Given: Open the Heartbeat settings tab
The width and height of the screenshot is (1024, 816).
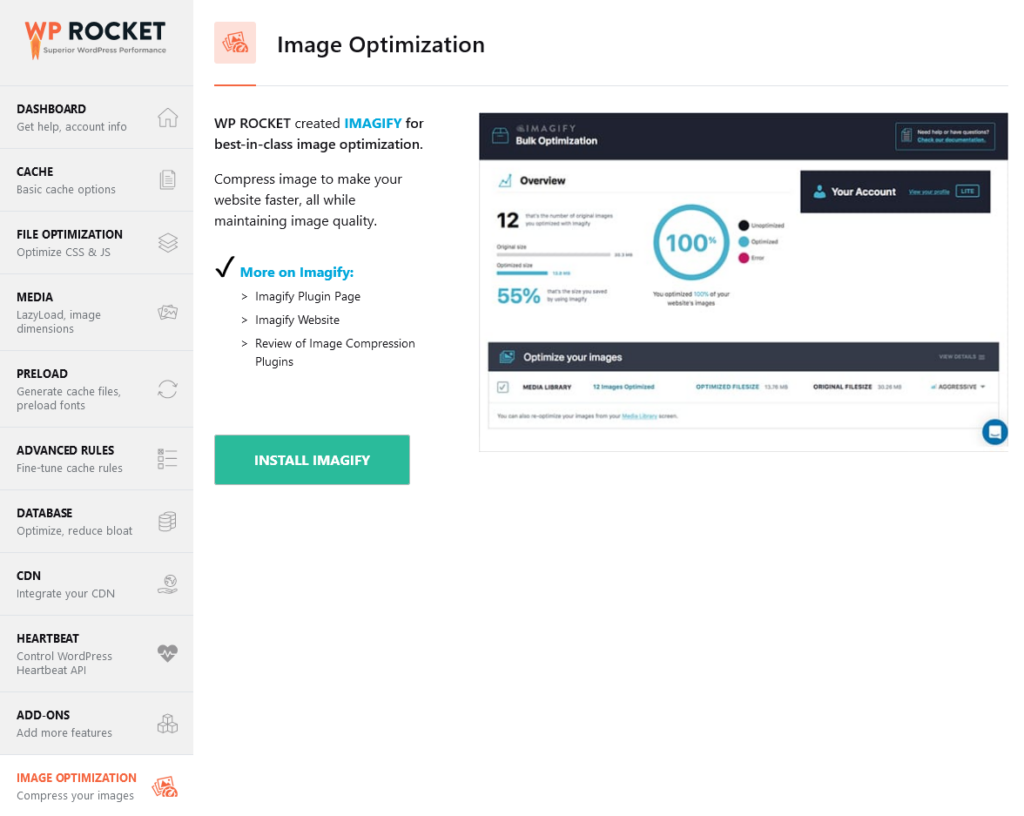Looking at the screenshot, I should pos(97,654).
